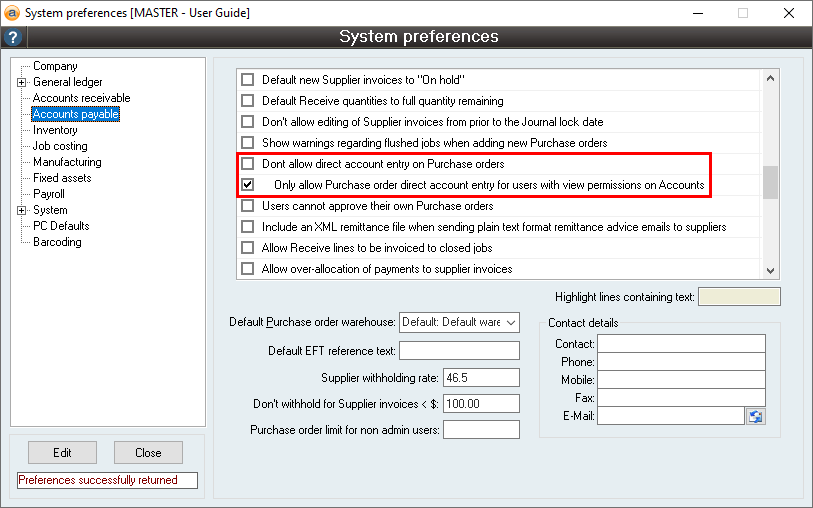This screenshot has height=508, width=813.
Task: Open the Job costing preferences section
Action: pos(60,146)
